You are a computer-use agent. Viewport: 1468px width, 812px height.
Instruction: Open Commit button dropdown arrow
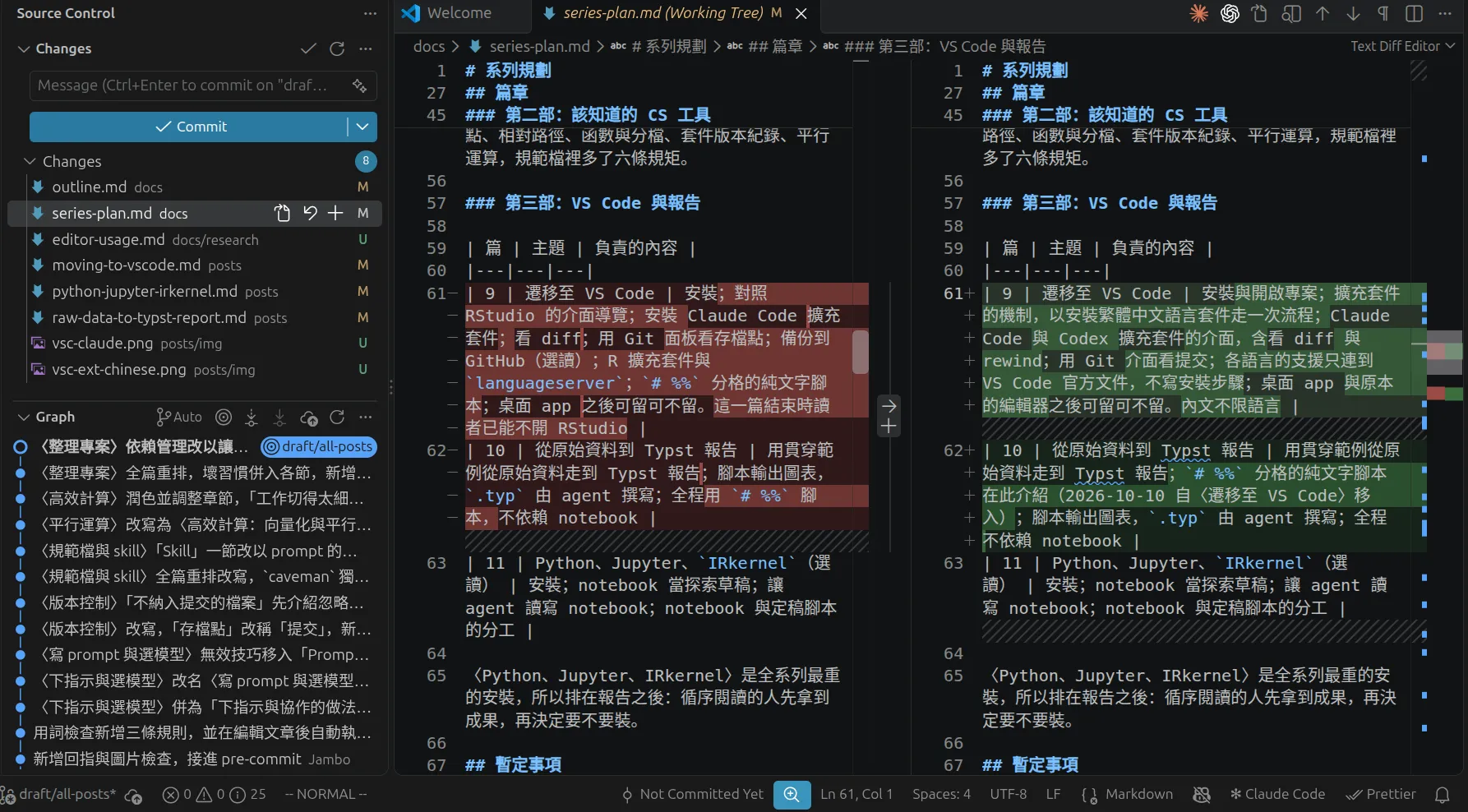click(362, 127)
